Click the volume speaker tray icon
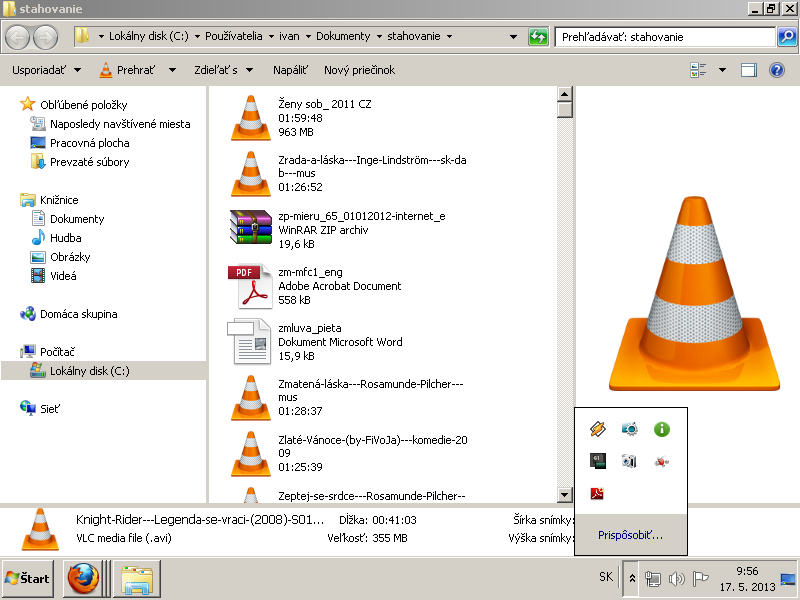 point(677,579)
